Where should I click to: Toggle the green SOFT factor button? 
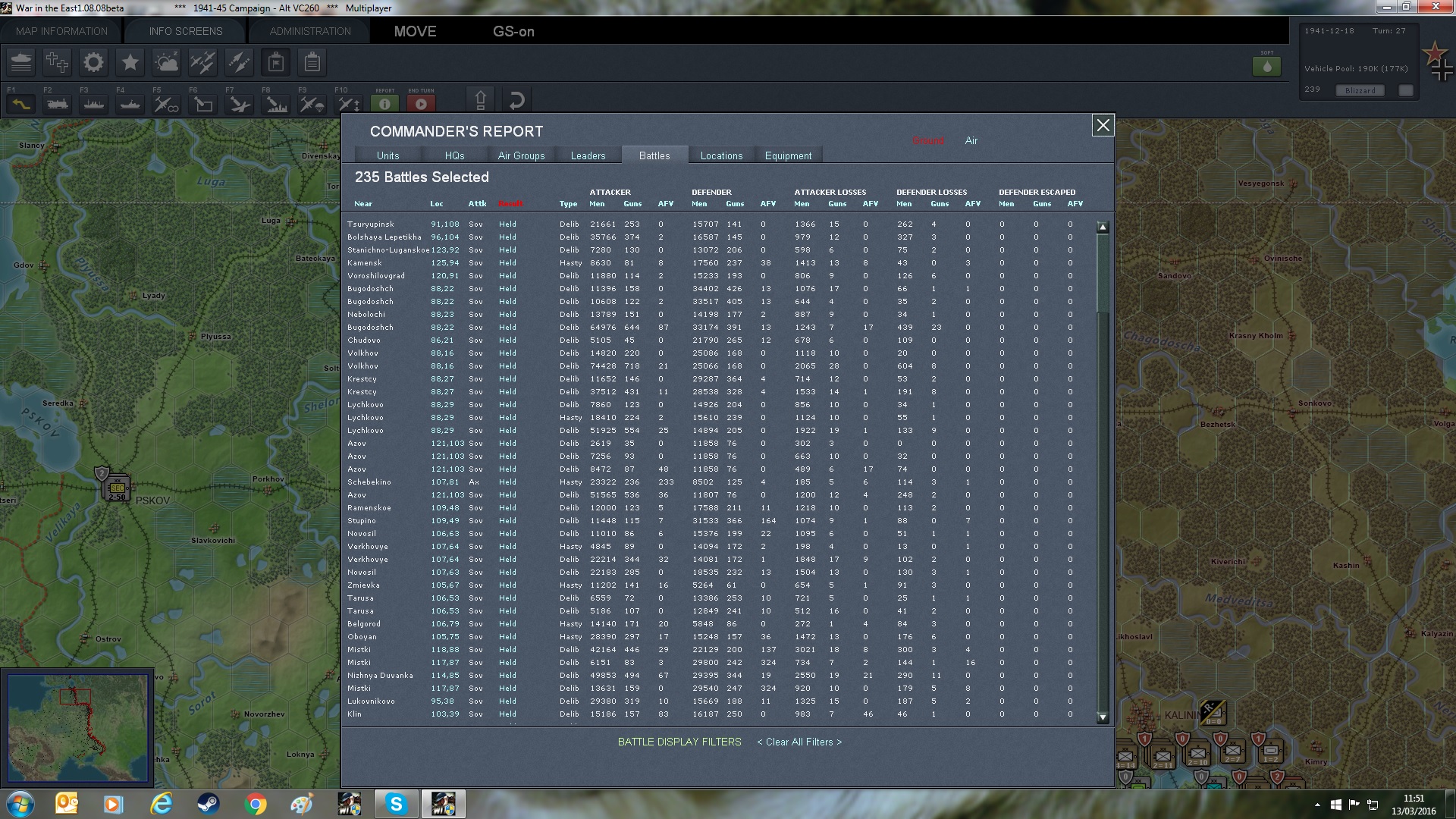point(1266,66)
